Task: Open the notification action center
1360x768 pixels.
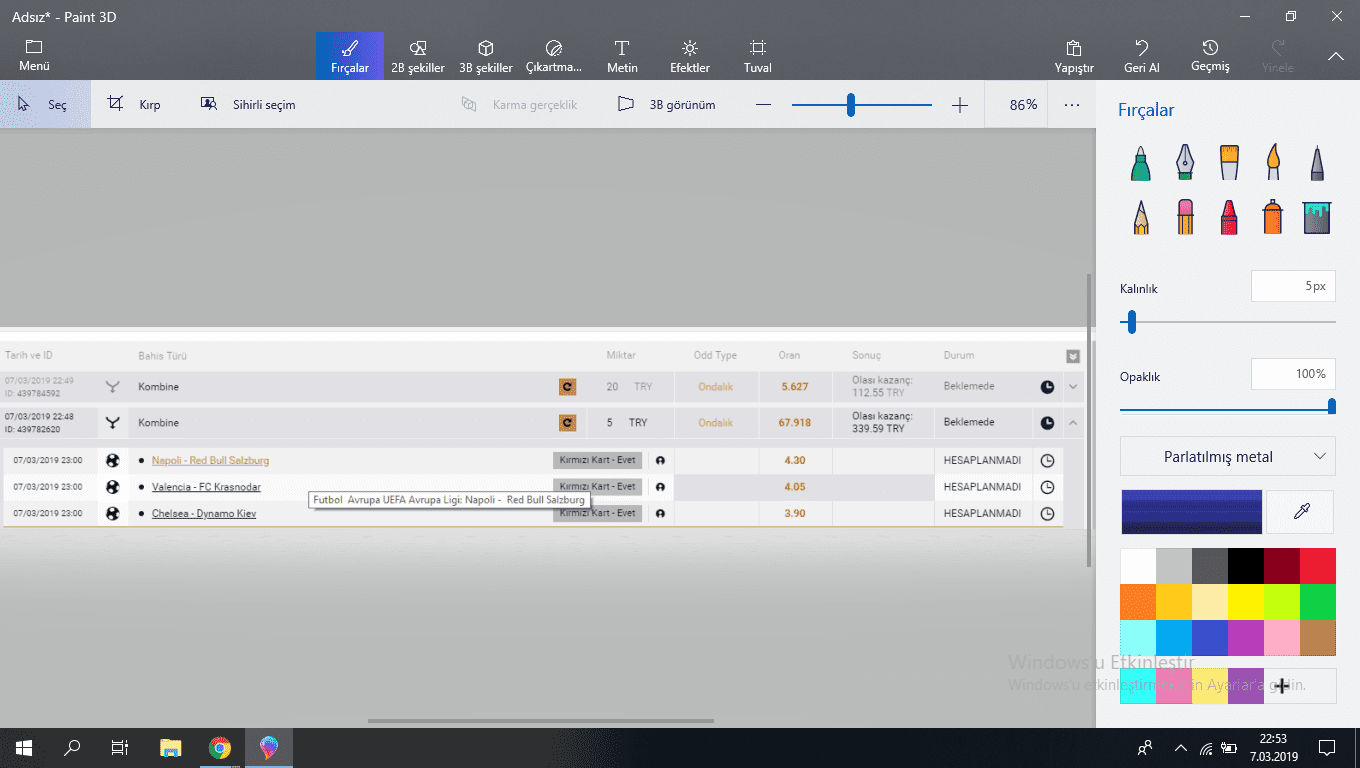Action: click(1327, 748)
